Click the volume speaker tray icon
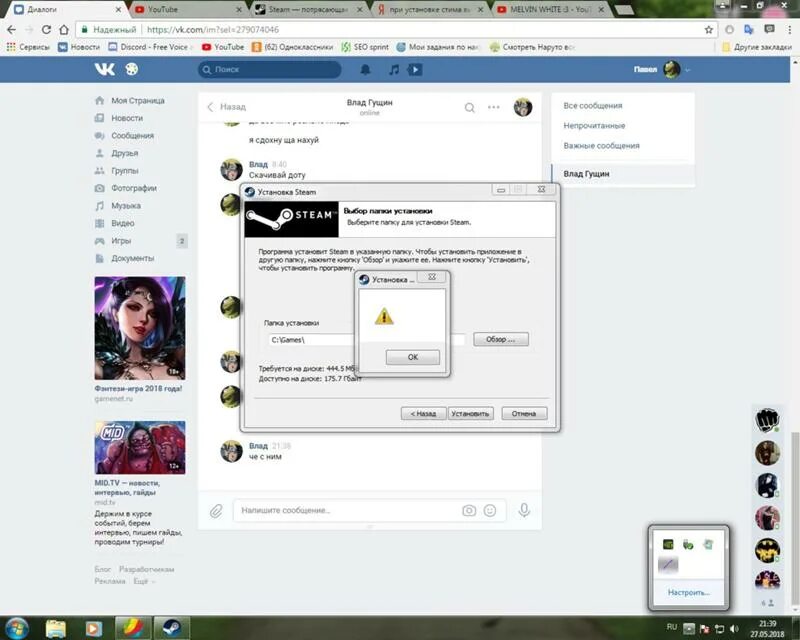The height and width of the screenshot is (640, 800). click(x=734, y=628)
